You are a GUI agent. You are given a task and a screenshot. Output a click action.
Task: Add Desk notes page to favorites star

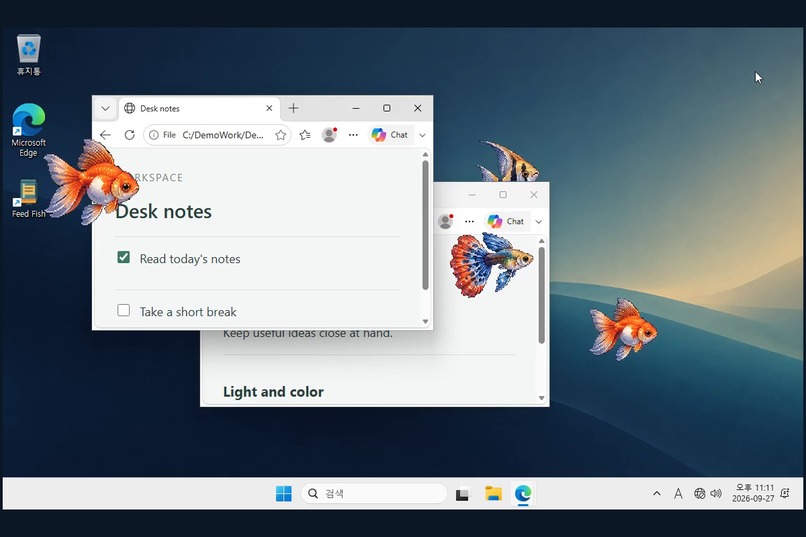point(281,135)
